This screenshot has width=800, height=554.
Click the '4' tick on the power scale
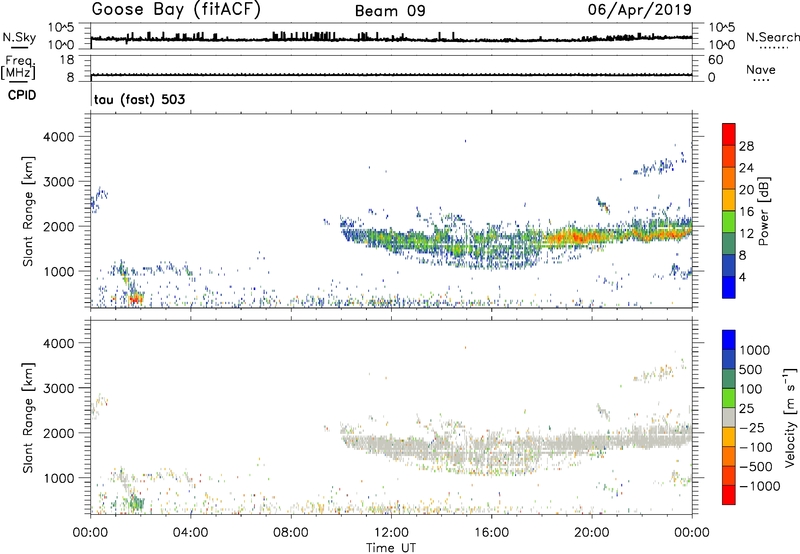click(742, 277)
